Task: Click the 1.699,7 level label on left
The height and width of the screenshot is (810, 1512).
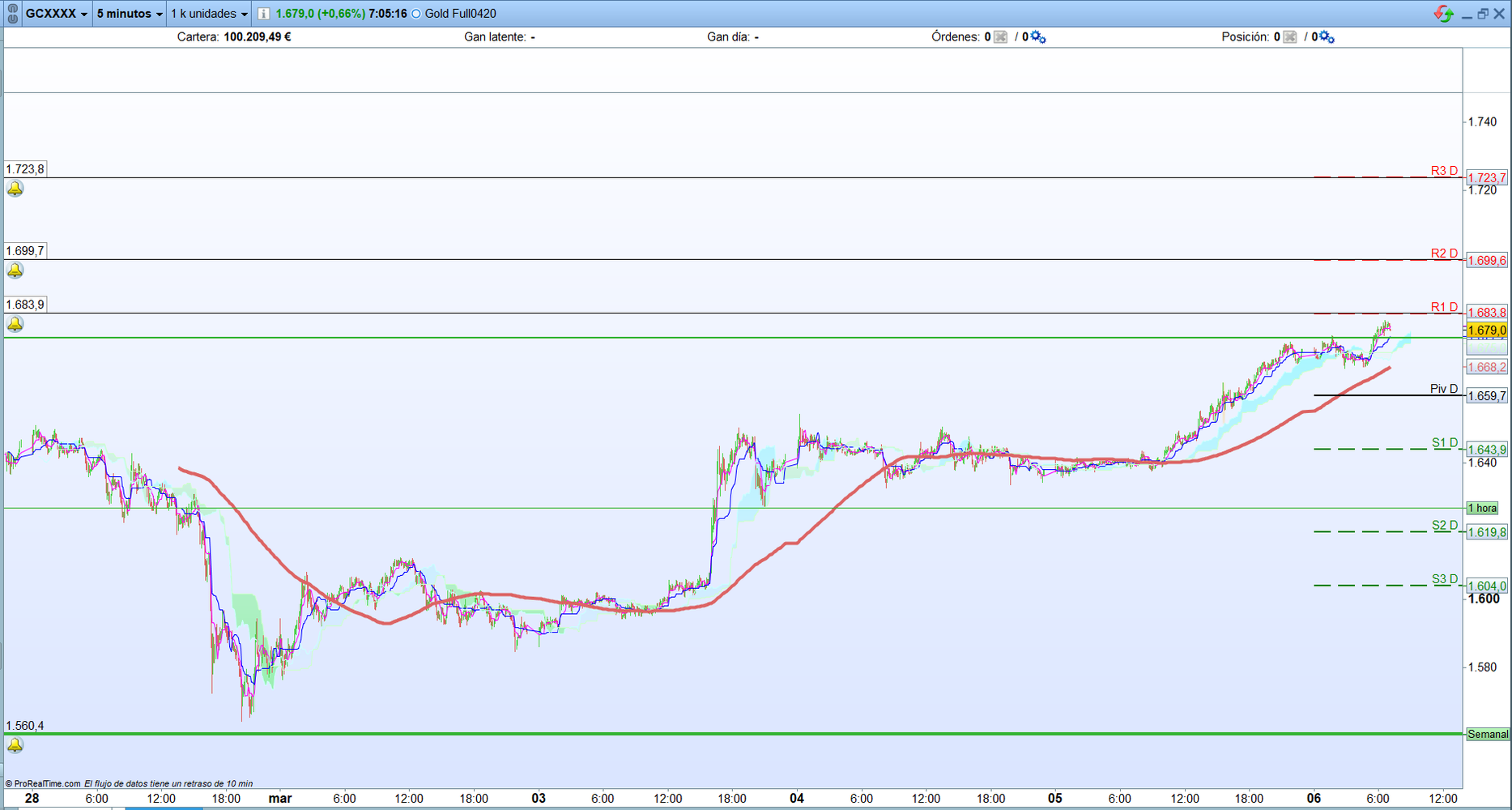Action: click(x=25, y=251)
